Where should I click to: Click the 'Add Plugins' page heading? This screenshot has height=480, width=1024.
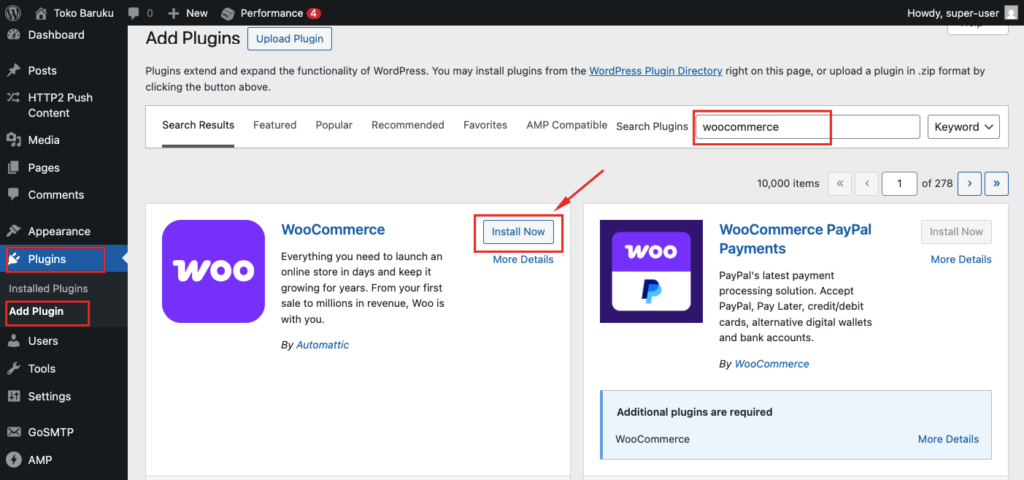coord(193,39)
